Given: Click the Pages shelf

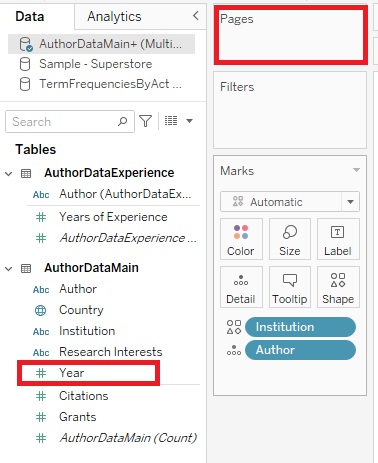Looking at the screenshot, I should pyautogui.click(x=291, y=35).
